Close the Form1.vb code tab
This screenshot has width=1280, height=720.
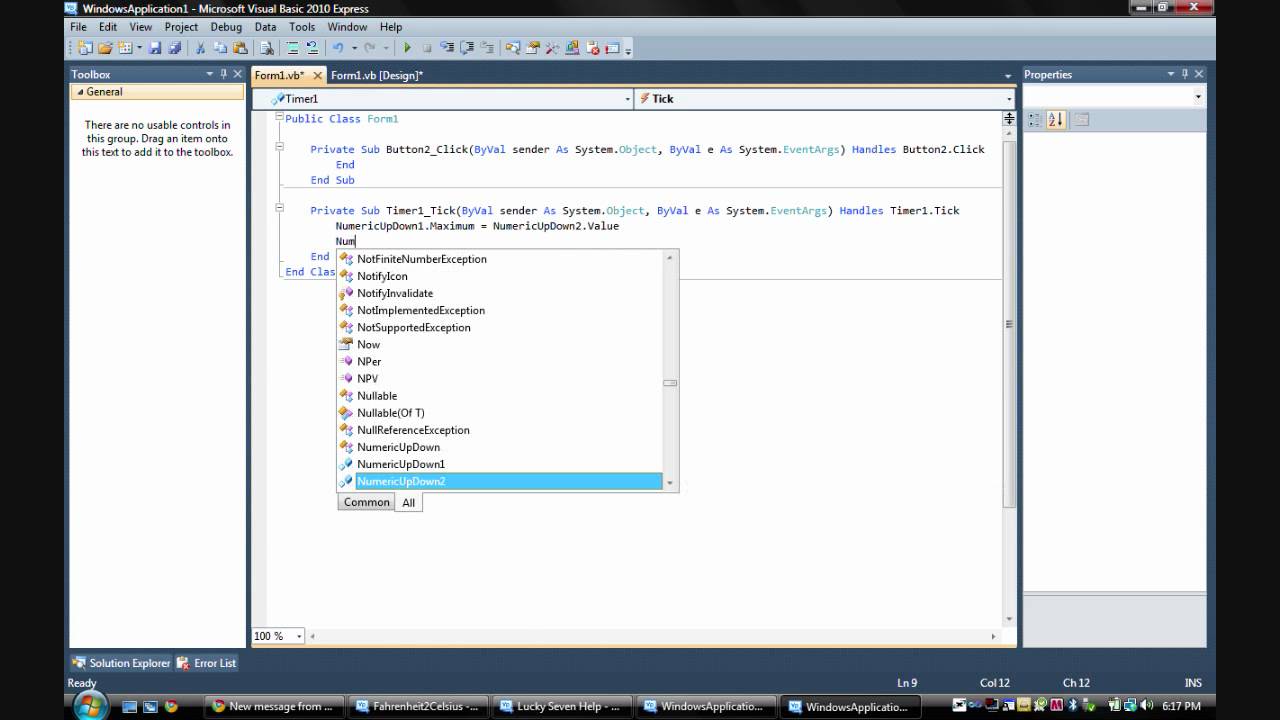click(318, 76)
